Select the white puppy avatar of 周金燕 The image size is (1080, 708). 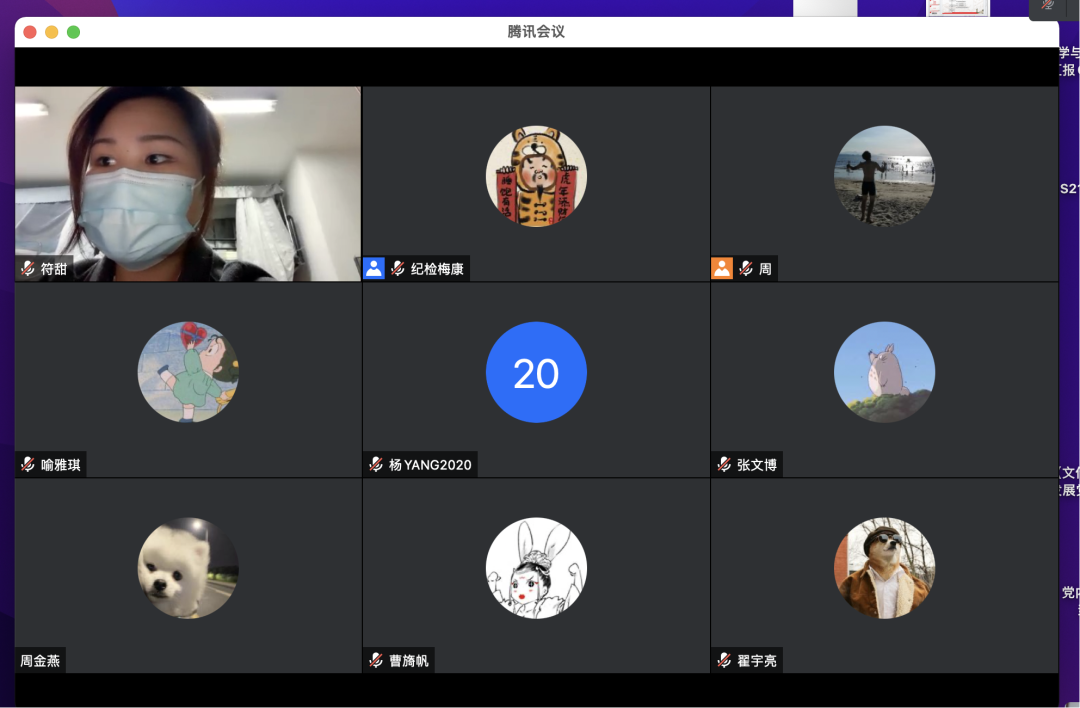[x=188, y=568]
